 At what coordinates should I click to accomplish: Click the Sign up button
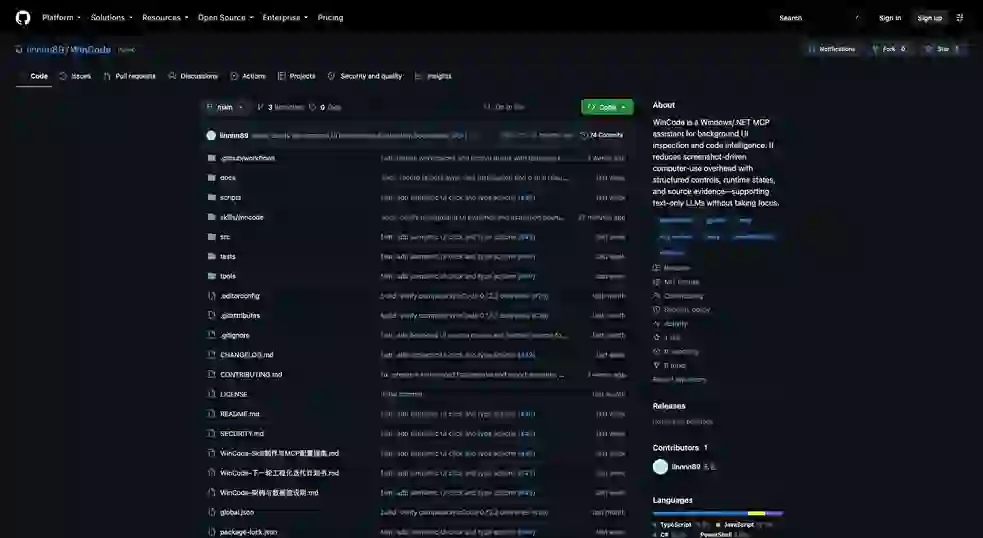click(930, 18)
